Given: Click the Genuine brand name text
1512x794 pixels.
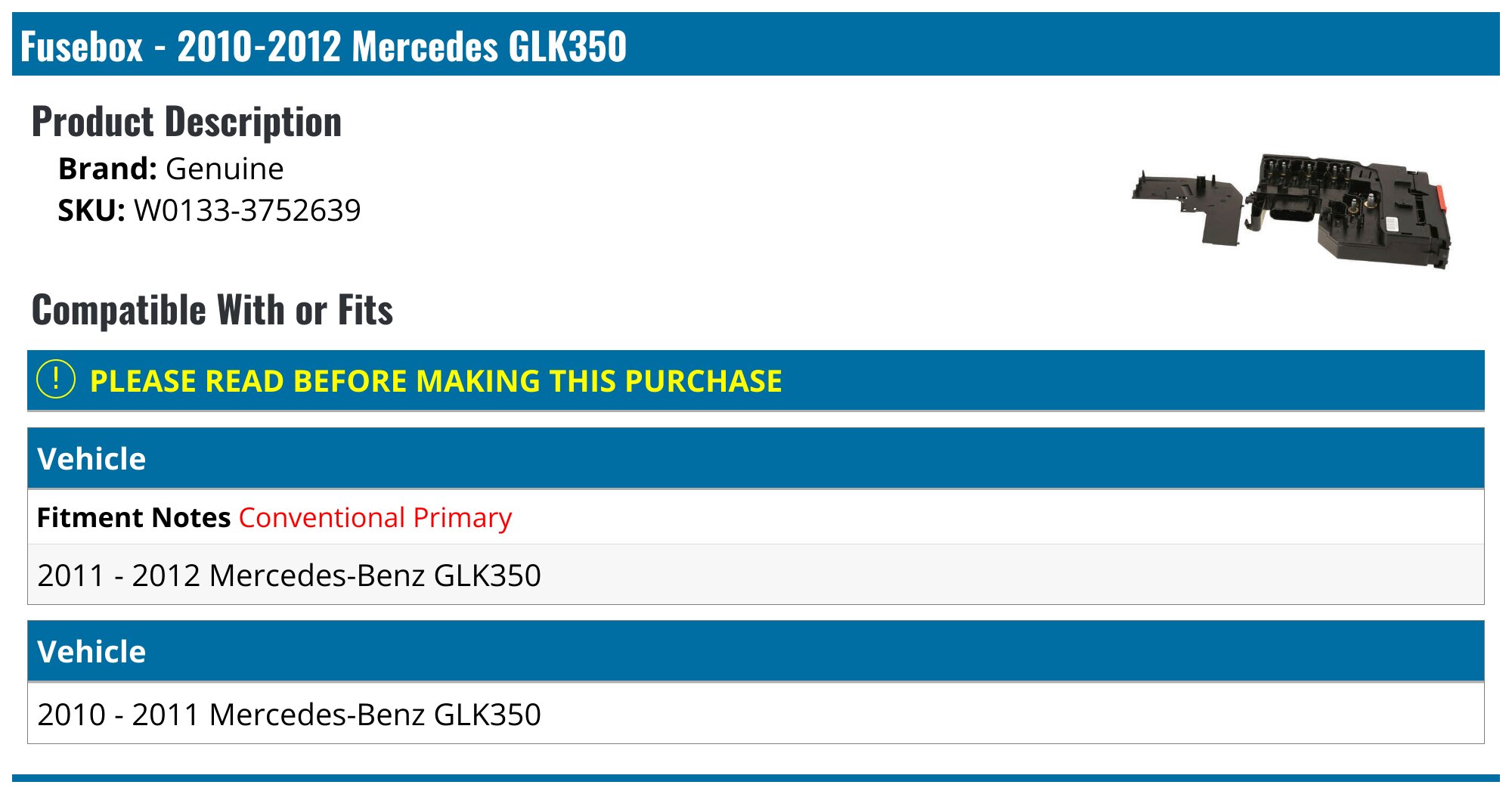Looking at the screenshot, I should tap(225, 169).
